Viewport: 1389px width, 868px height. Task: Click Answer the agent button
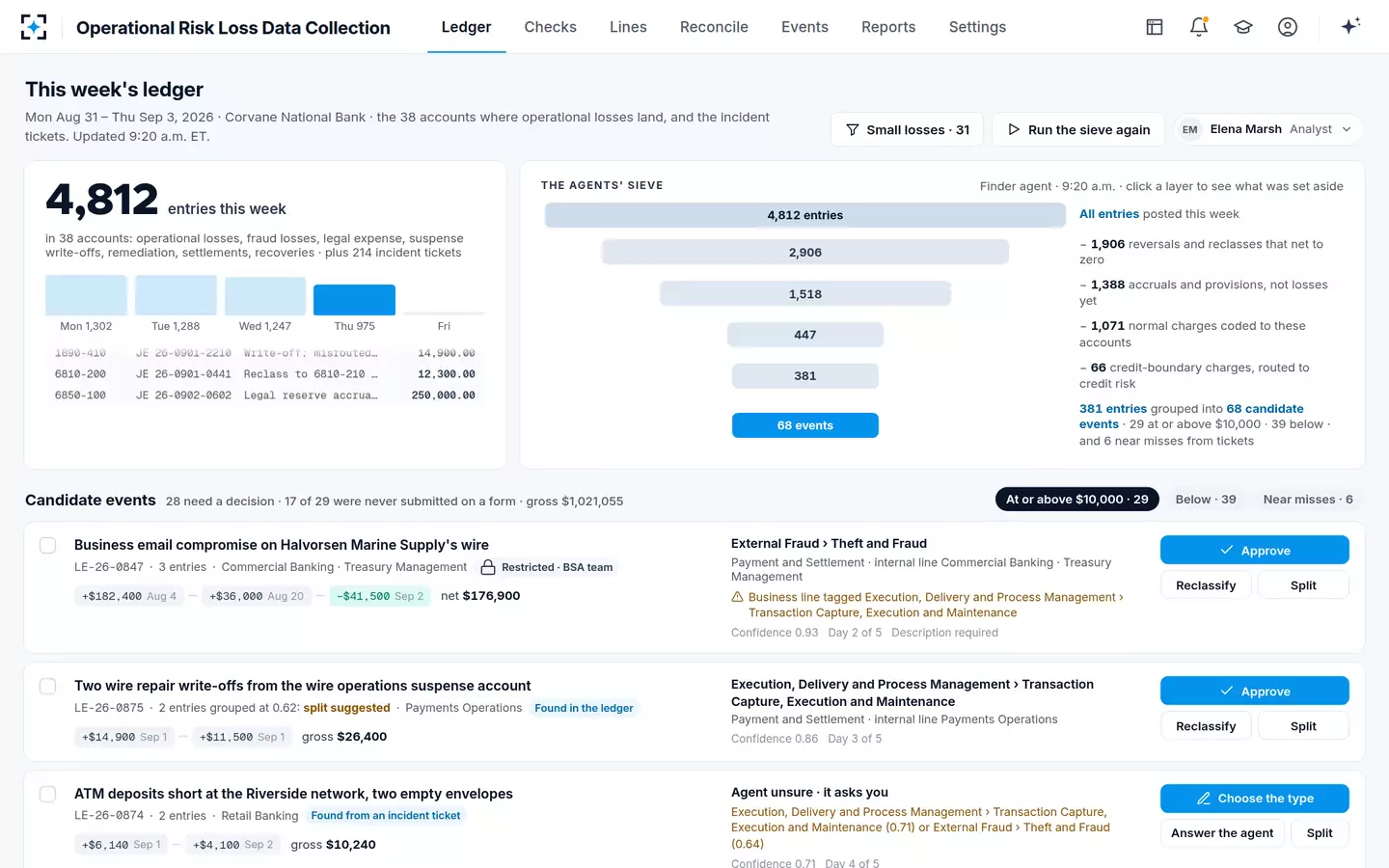tap(1222, 833)
